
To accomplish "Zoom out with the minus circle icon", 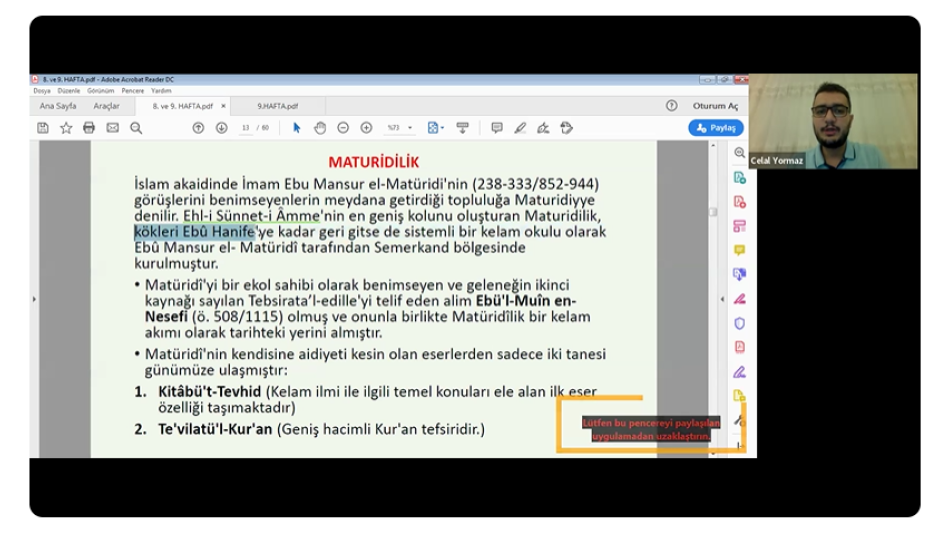I will click(343, 128).
